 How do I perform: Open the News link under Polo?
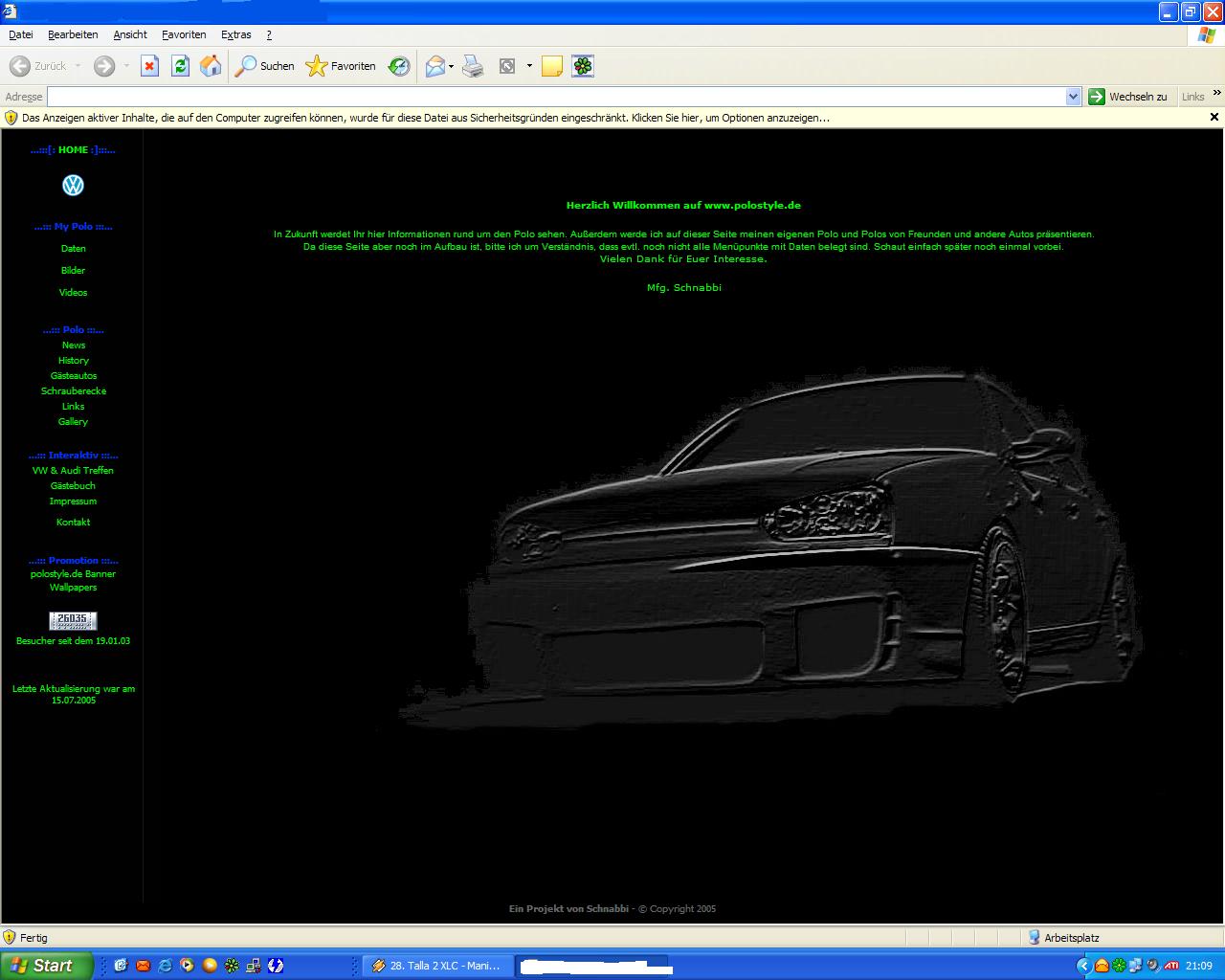tap(74, 345)
